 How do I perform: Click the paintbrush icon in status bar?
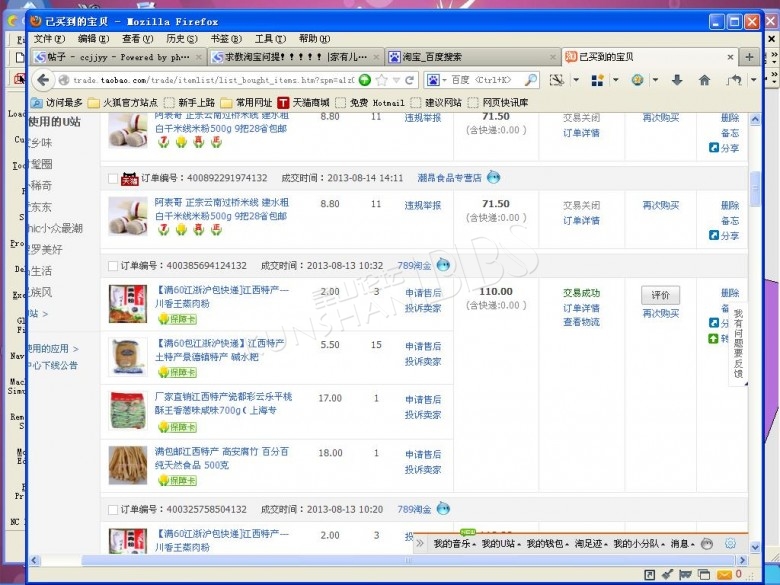[667, 575]
